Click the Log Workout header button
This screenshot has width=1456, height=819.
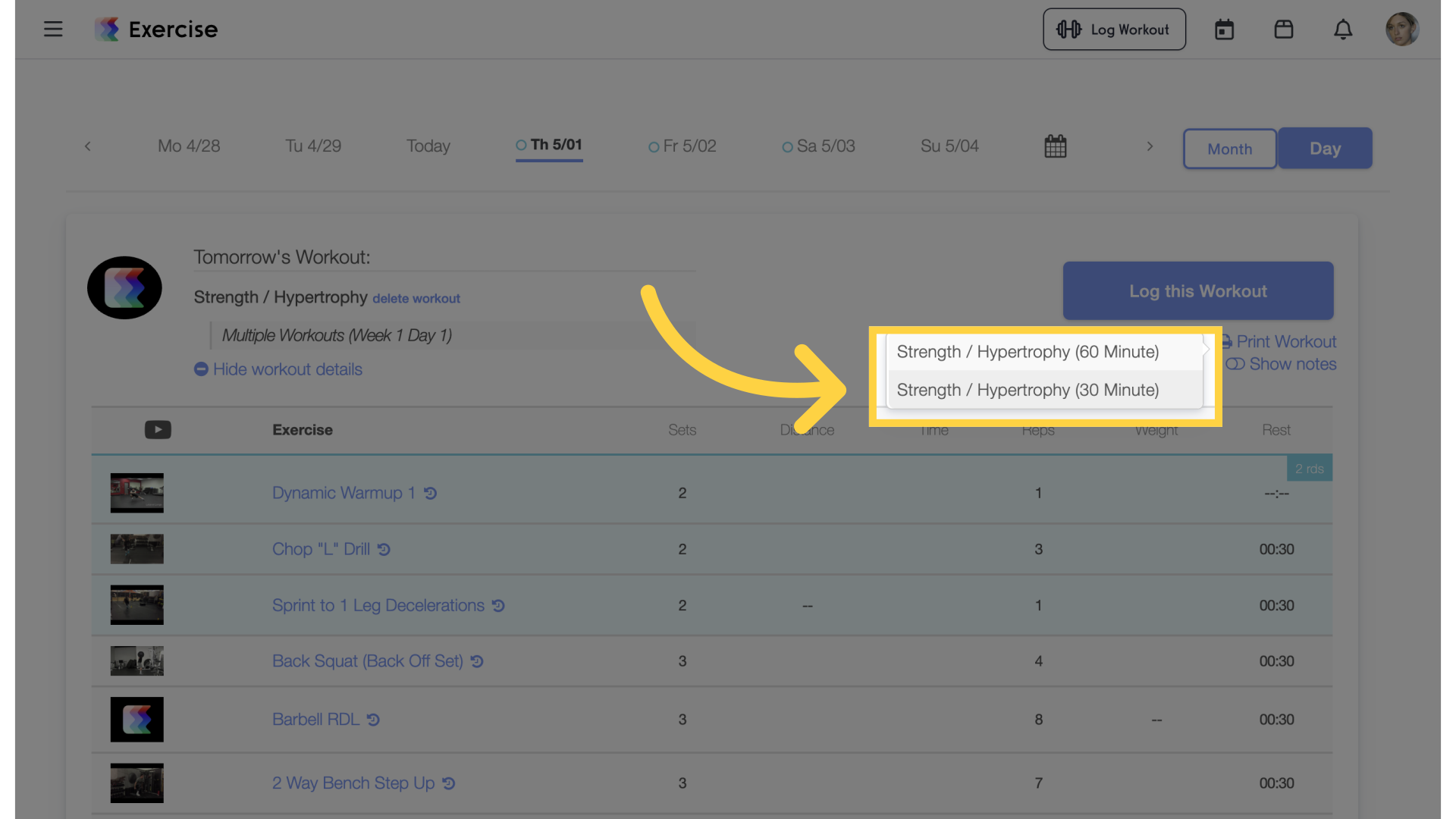[1114, 30]
